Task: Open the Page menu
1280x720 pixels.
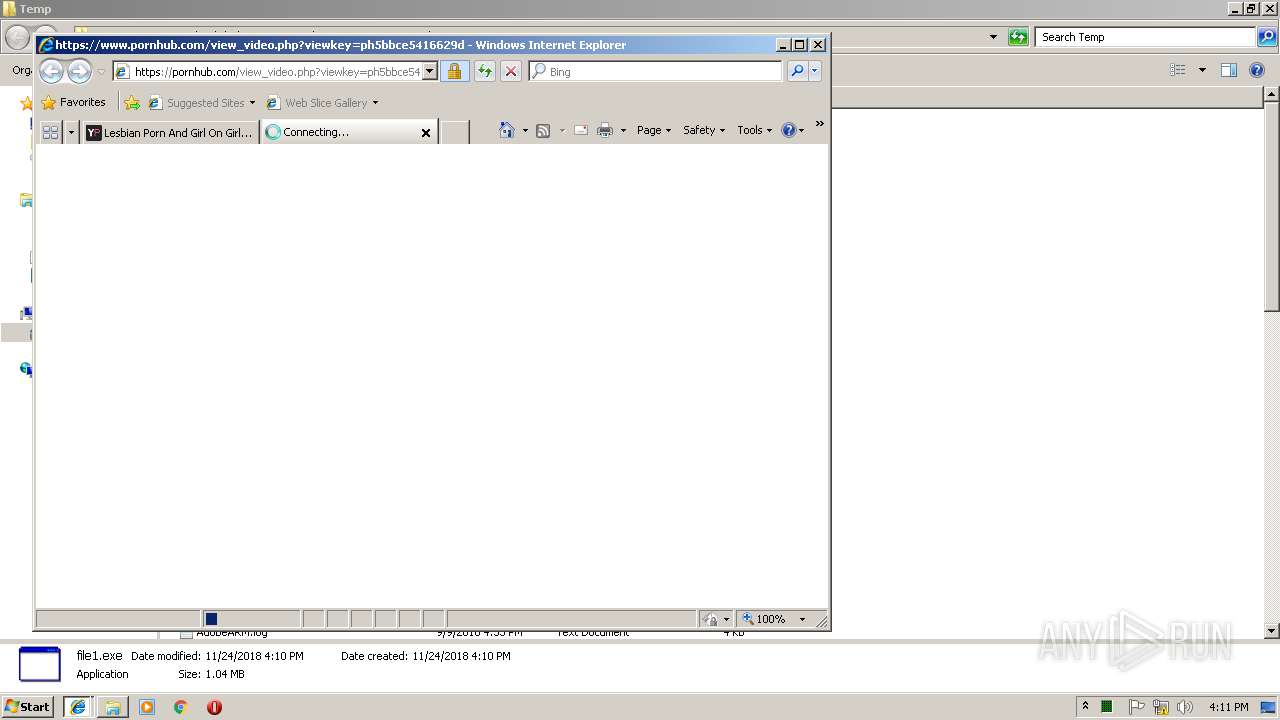Action: [654, 130]
